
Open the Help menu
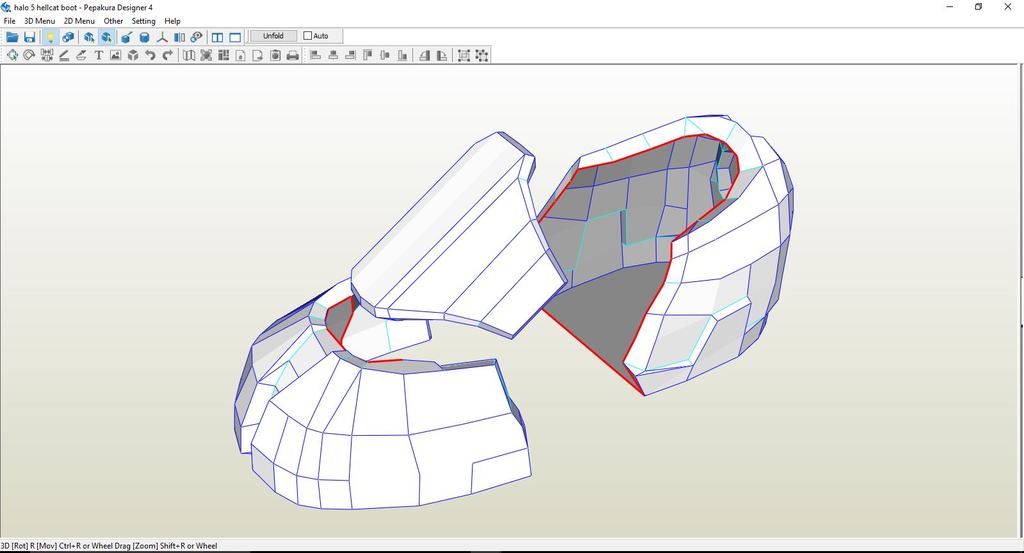point(172,21)
